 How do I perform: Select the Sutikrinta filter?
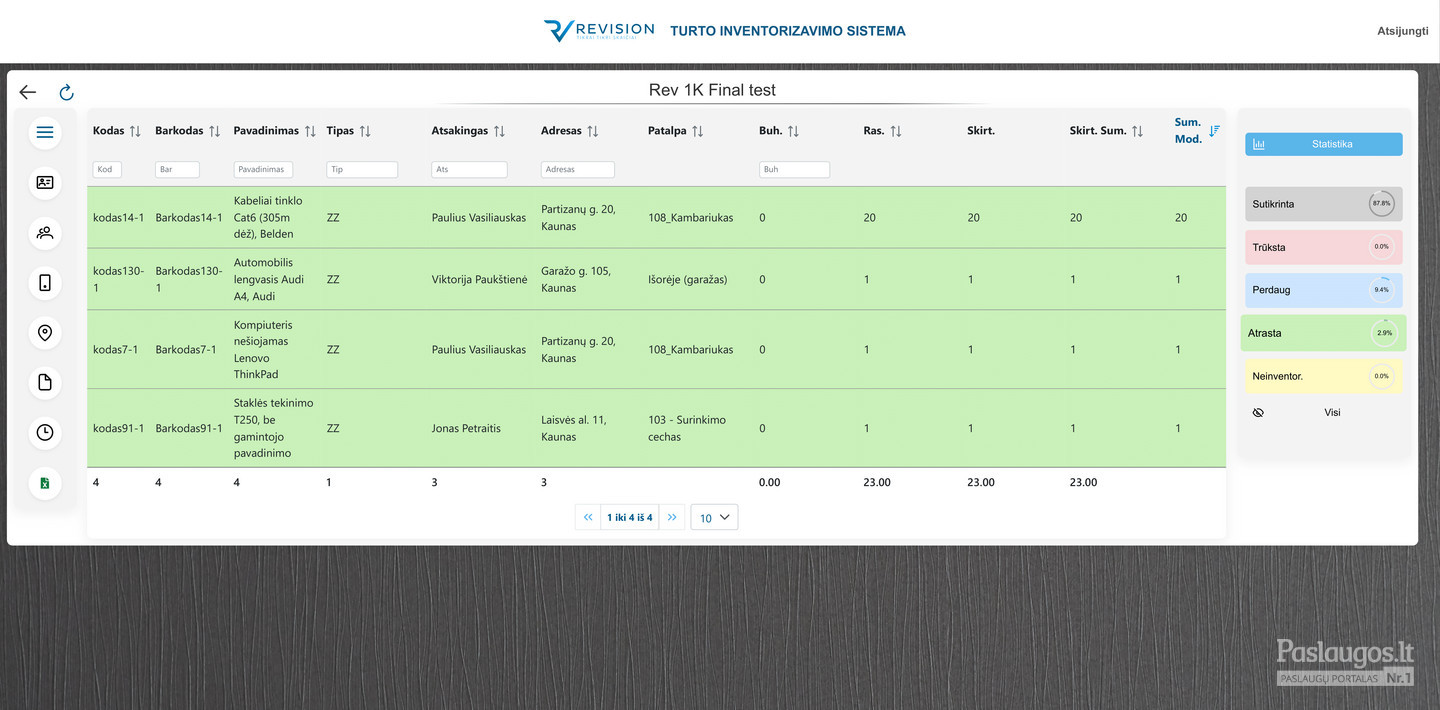click(1324, 204)
